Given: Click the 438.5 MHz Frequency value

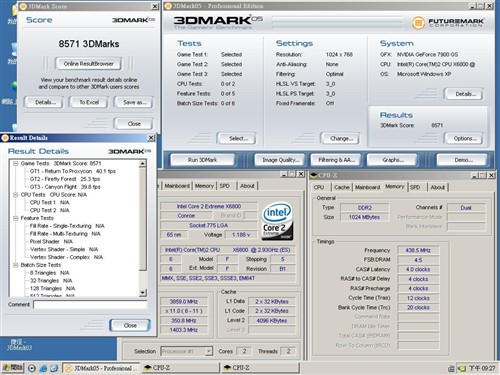Looking at the screenshot, I should coord(418,250).
